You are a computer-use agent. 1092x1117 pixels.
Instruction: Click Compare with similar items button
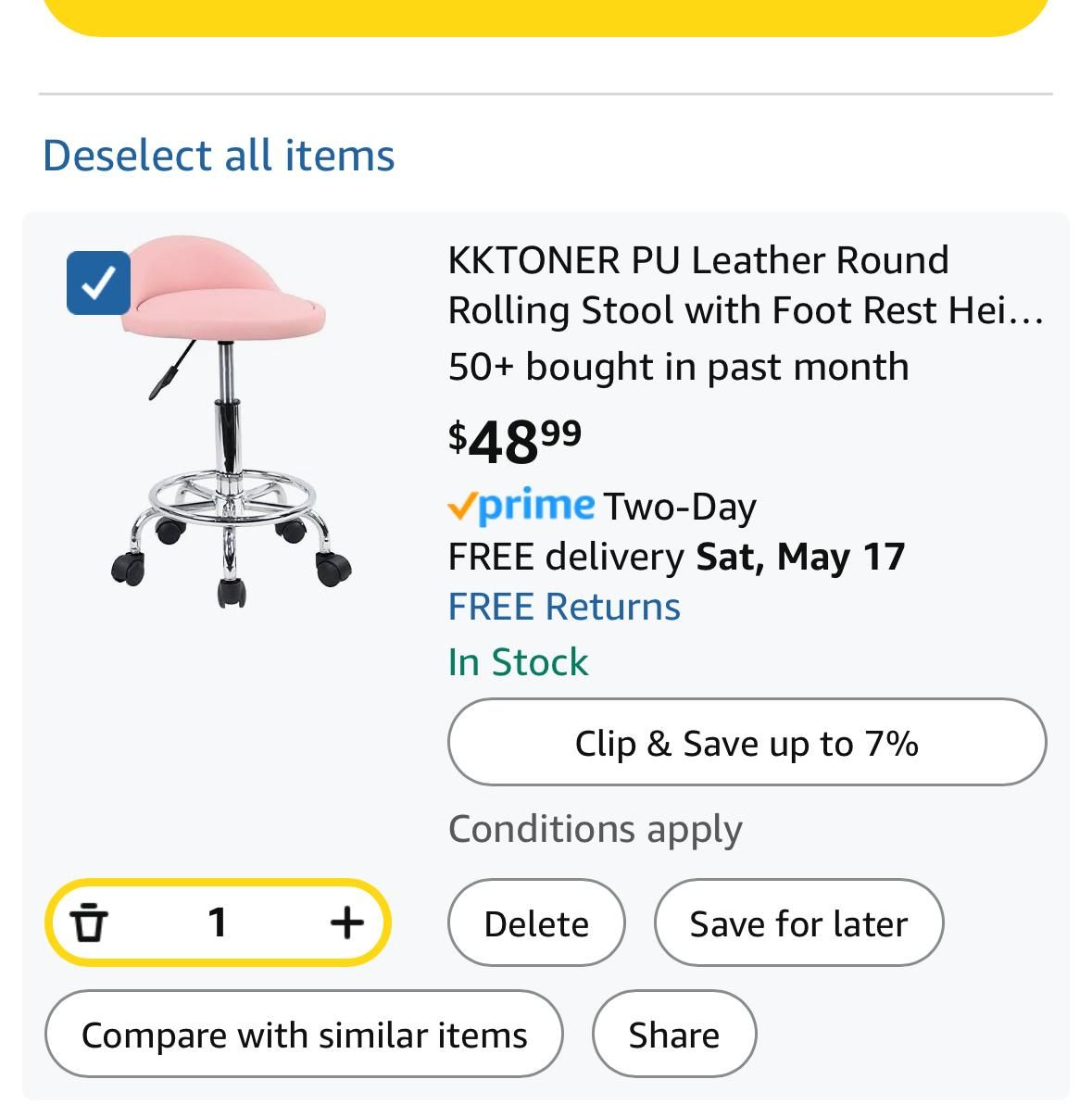pos(304,1035)
